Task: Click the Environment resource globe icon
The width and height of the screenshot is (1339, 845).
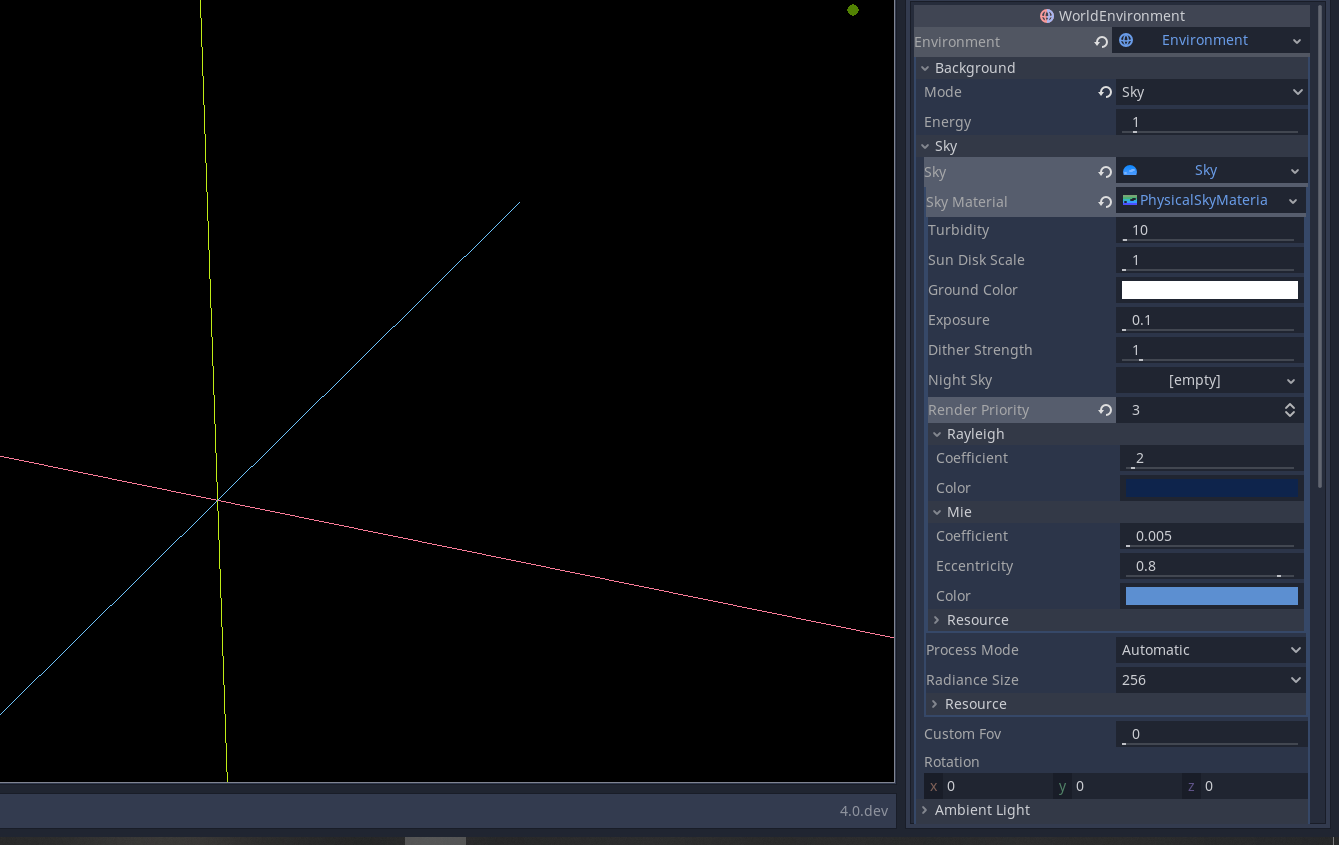Action: (x=1126, y=40)
